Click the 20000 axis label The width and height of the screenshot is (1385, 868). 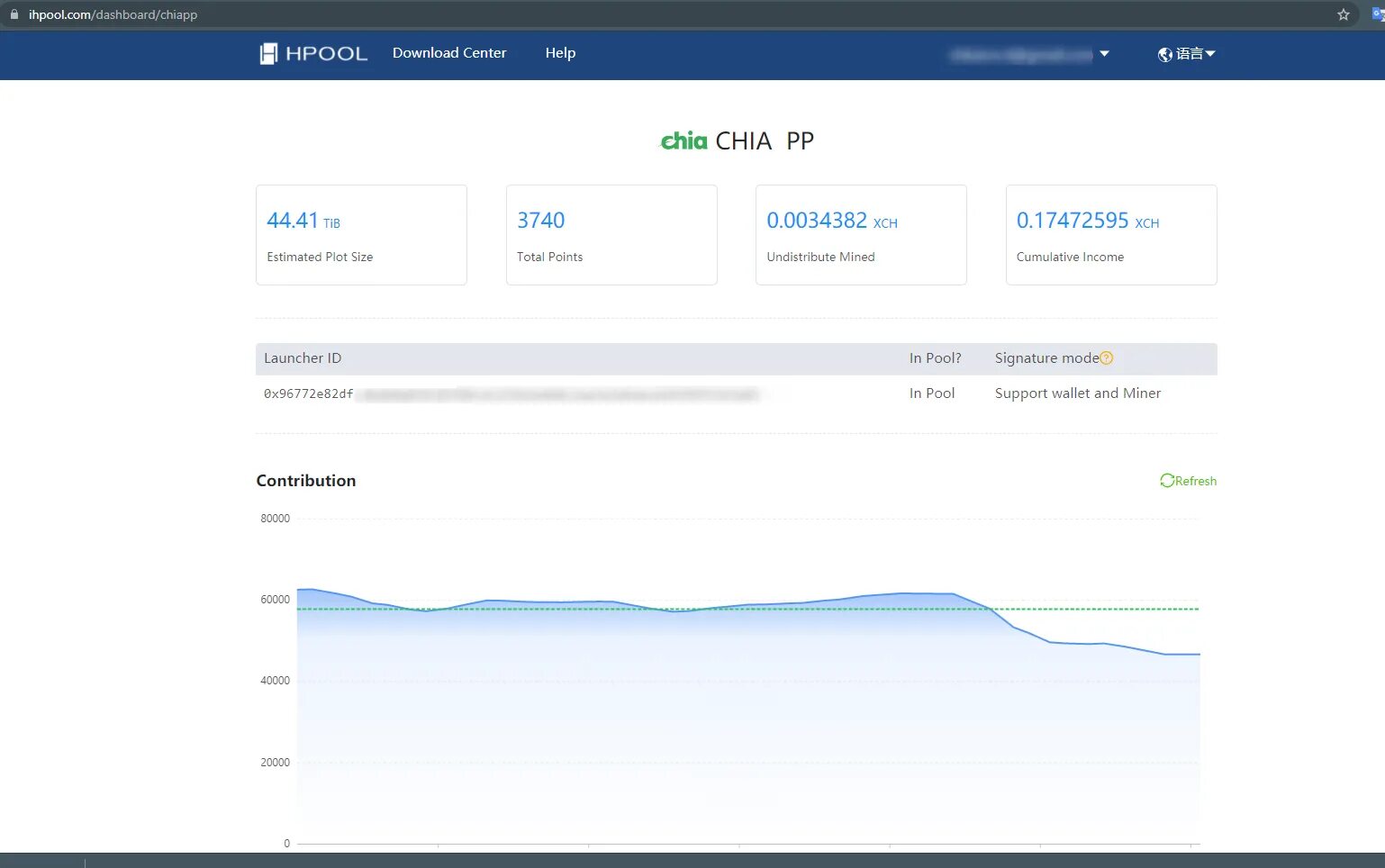(x=275, y=763)
